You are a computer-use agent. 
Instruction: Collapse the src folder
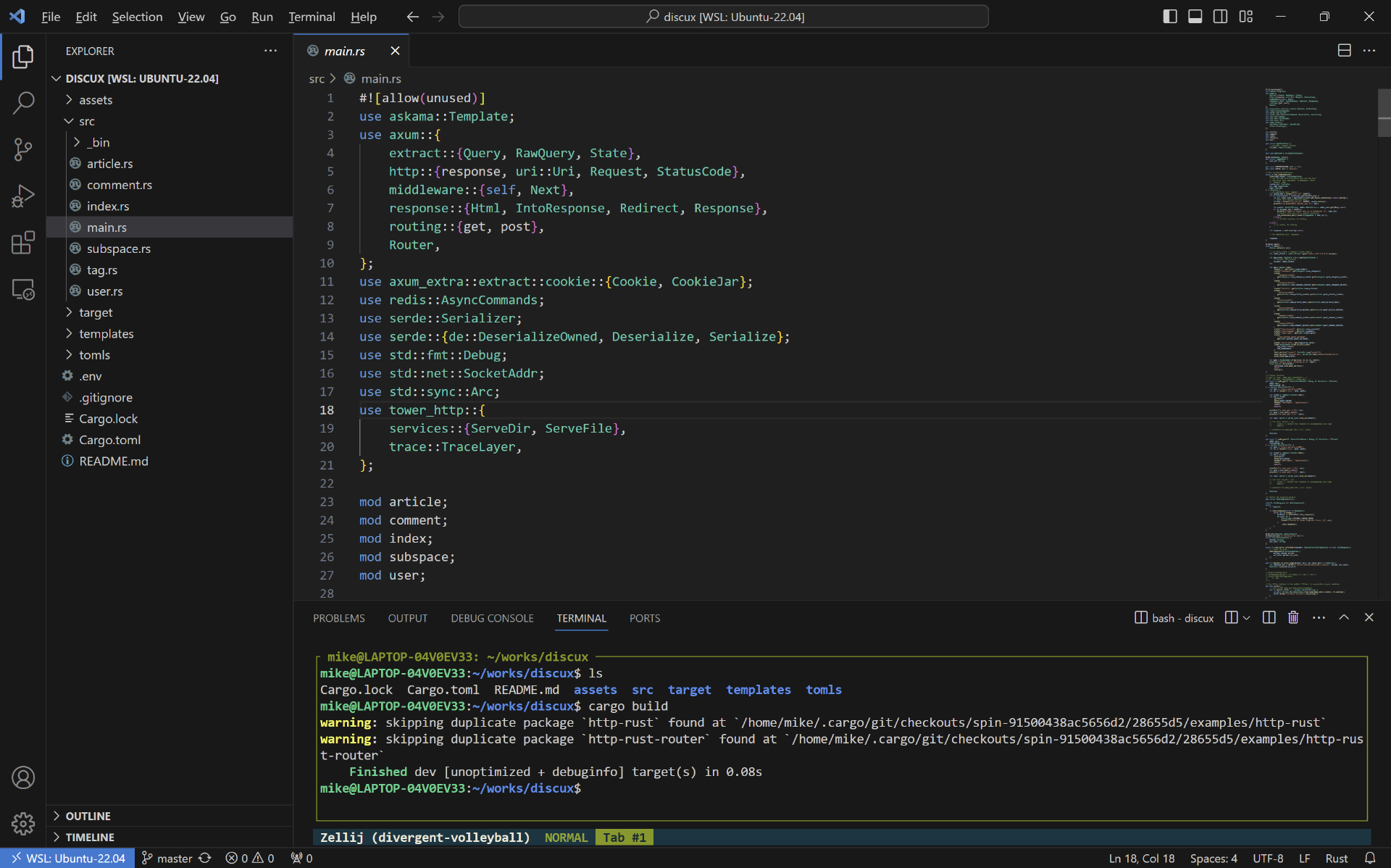click(x=86, y=121)
